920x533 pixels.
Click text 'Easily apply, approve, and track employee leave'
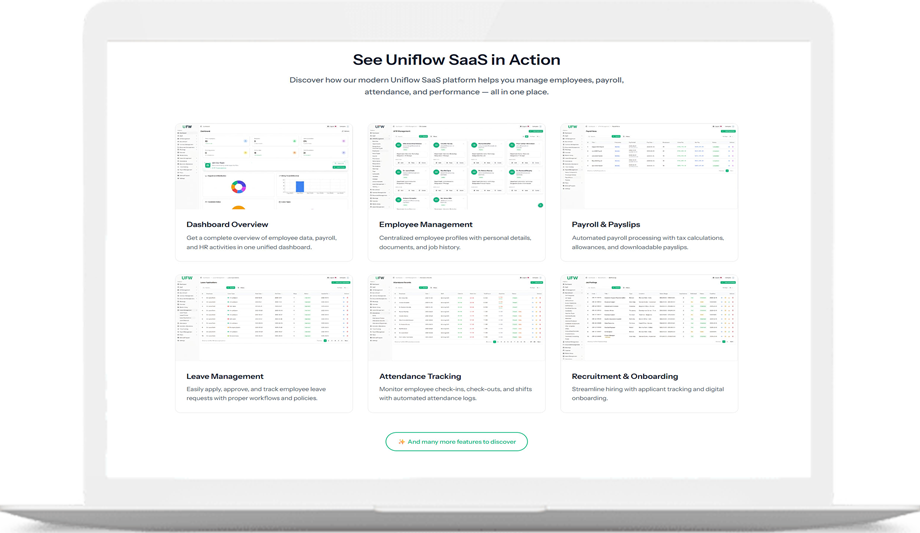256,389
